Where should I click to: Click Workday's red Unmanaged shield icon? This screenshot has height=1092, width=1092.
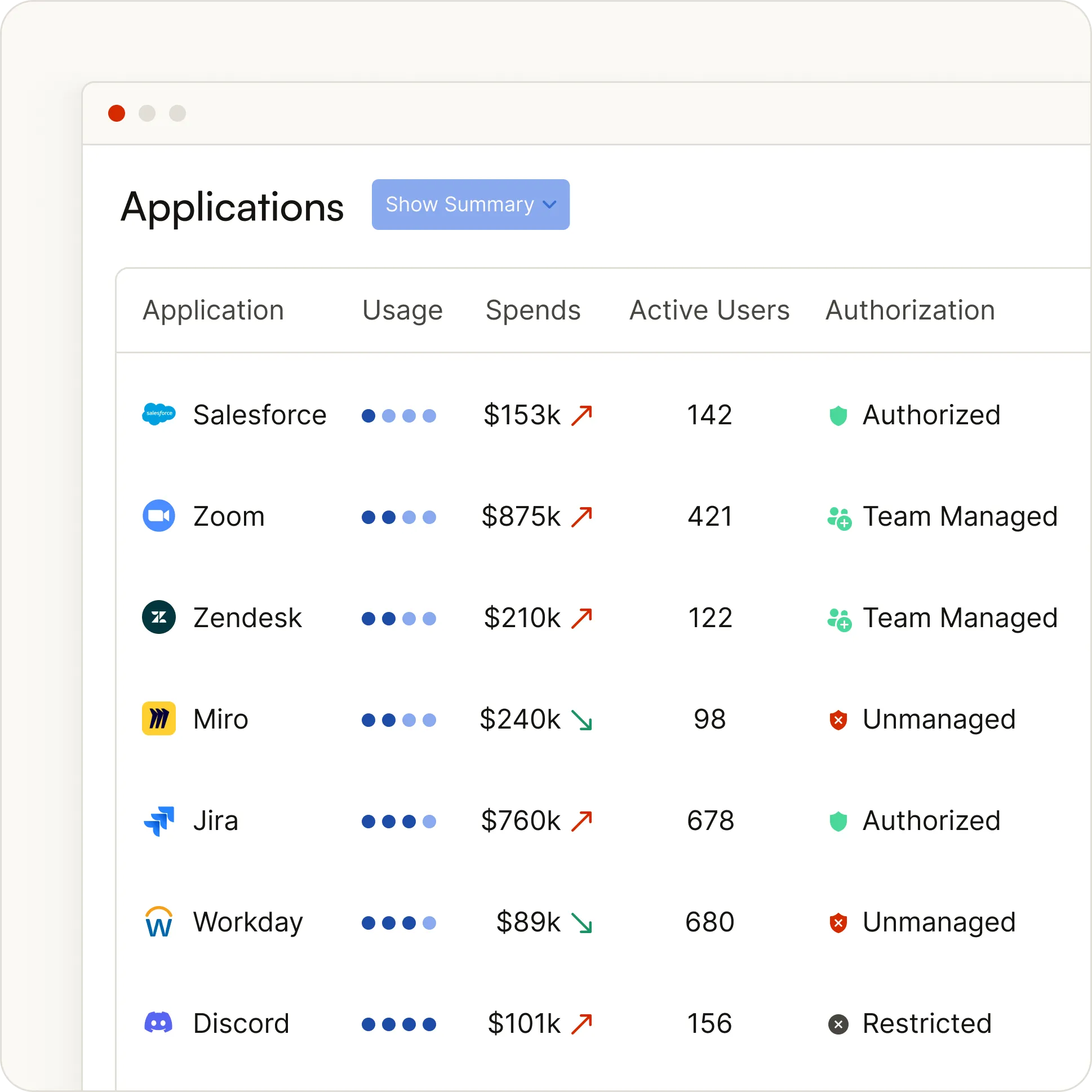[838, 923]
